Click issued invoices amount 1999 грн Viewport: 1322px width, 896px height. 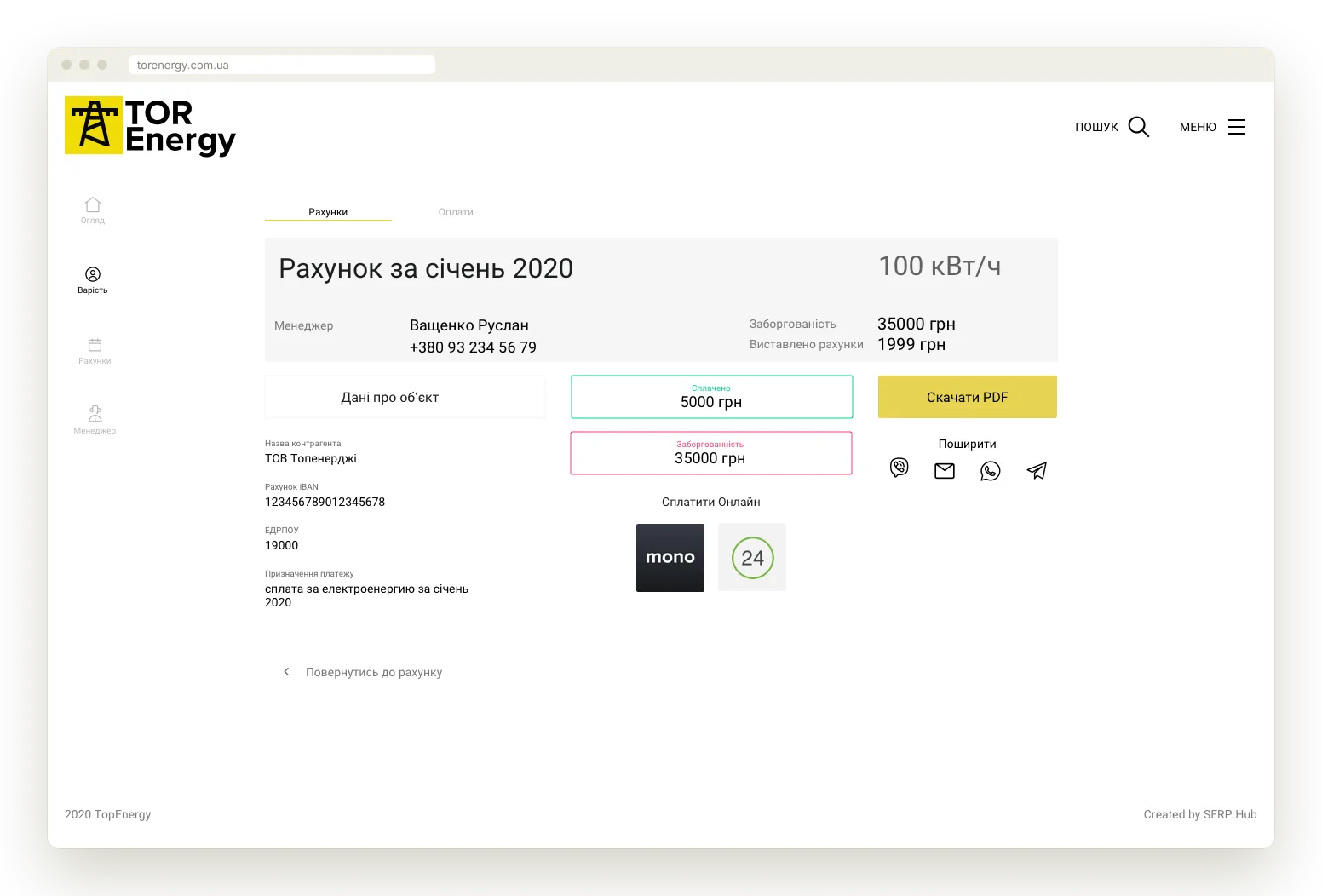point(911,344)
